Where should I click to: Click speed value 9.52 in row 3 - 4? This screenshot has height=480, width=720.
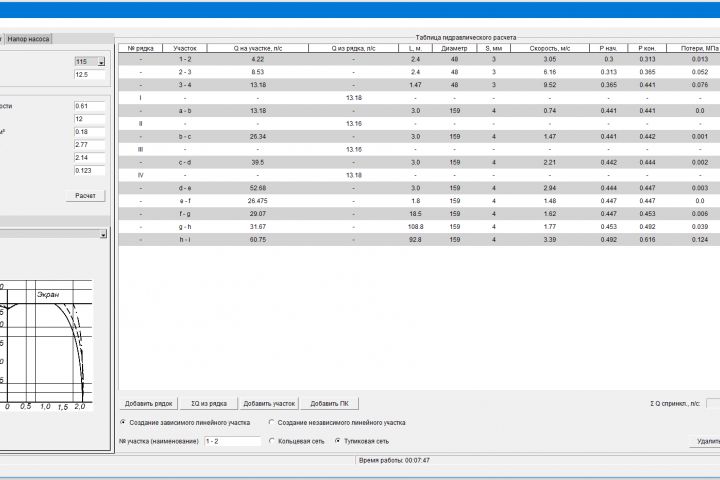pyautogui.click(x=550, y=85)
